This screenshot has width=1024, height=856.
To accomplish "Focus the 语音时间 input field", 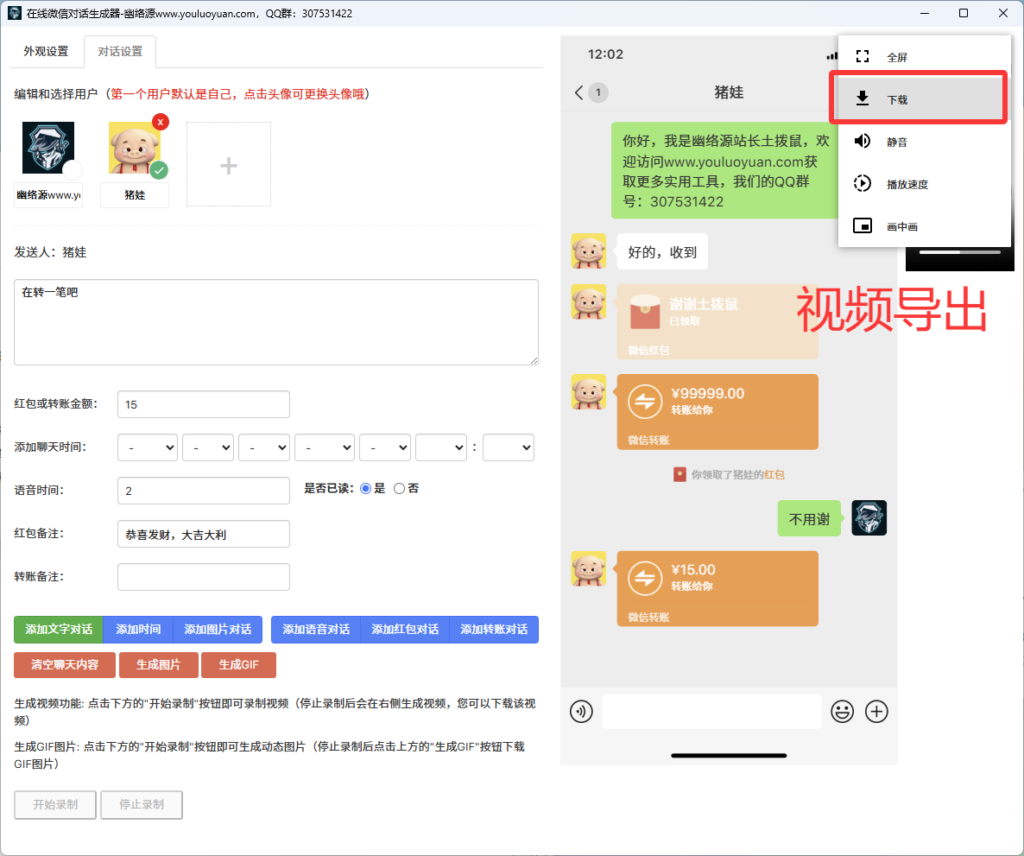I will [203, 490].
